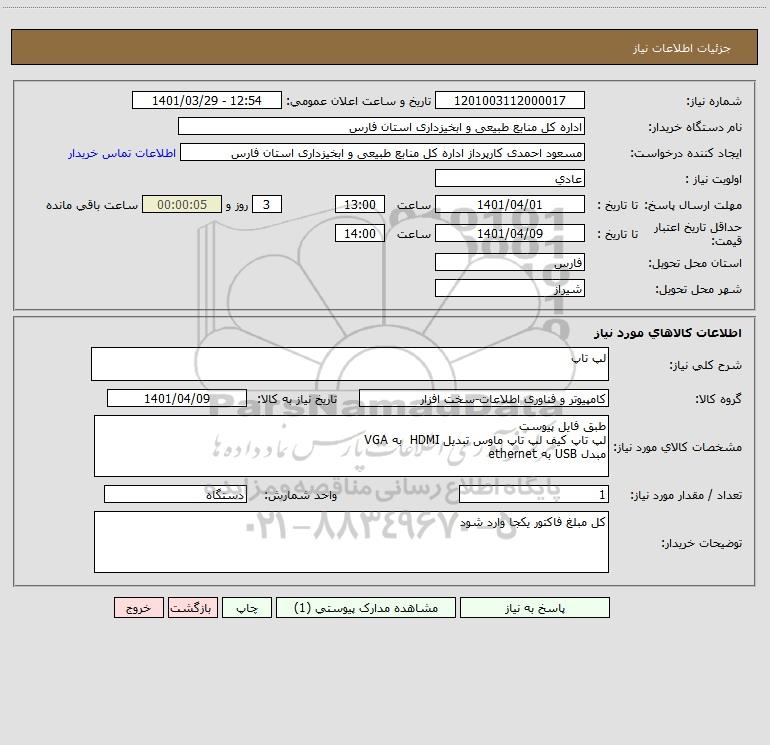Click the response deadline date 1401/04/01

click(x=510, y=204)
